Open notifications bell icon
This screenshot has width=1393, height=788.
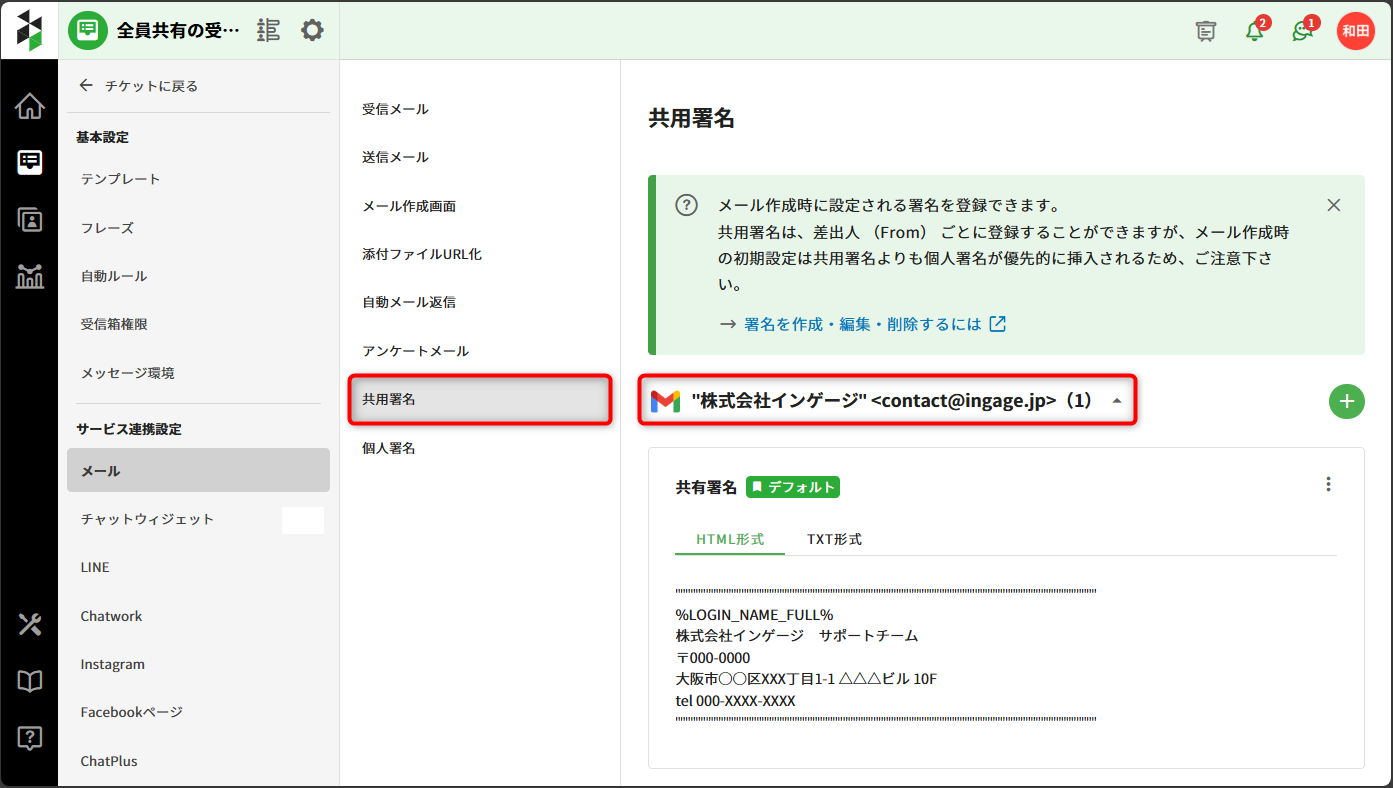click(x=1254, y=31)
